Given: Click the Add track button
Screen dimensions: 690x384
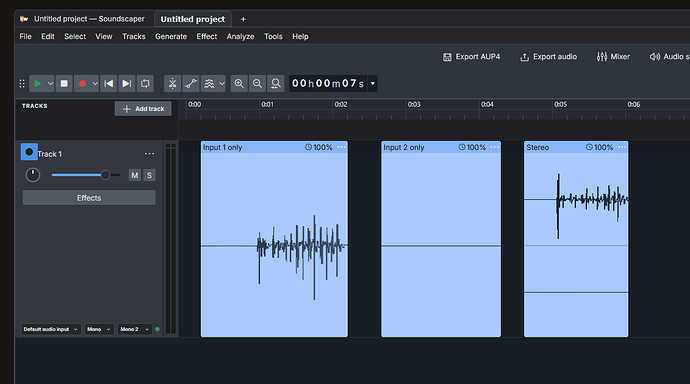Looking at the screenshot, I should [x=143, y=109].
